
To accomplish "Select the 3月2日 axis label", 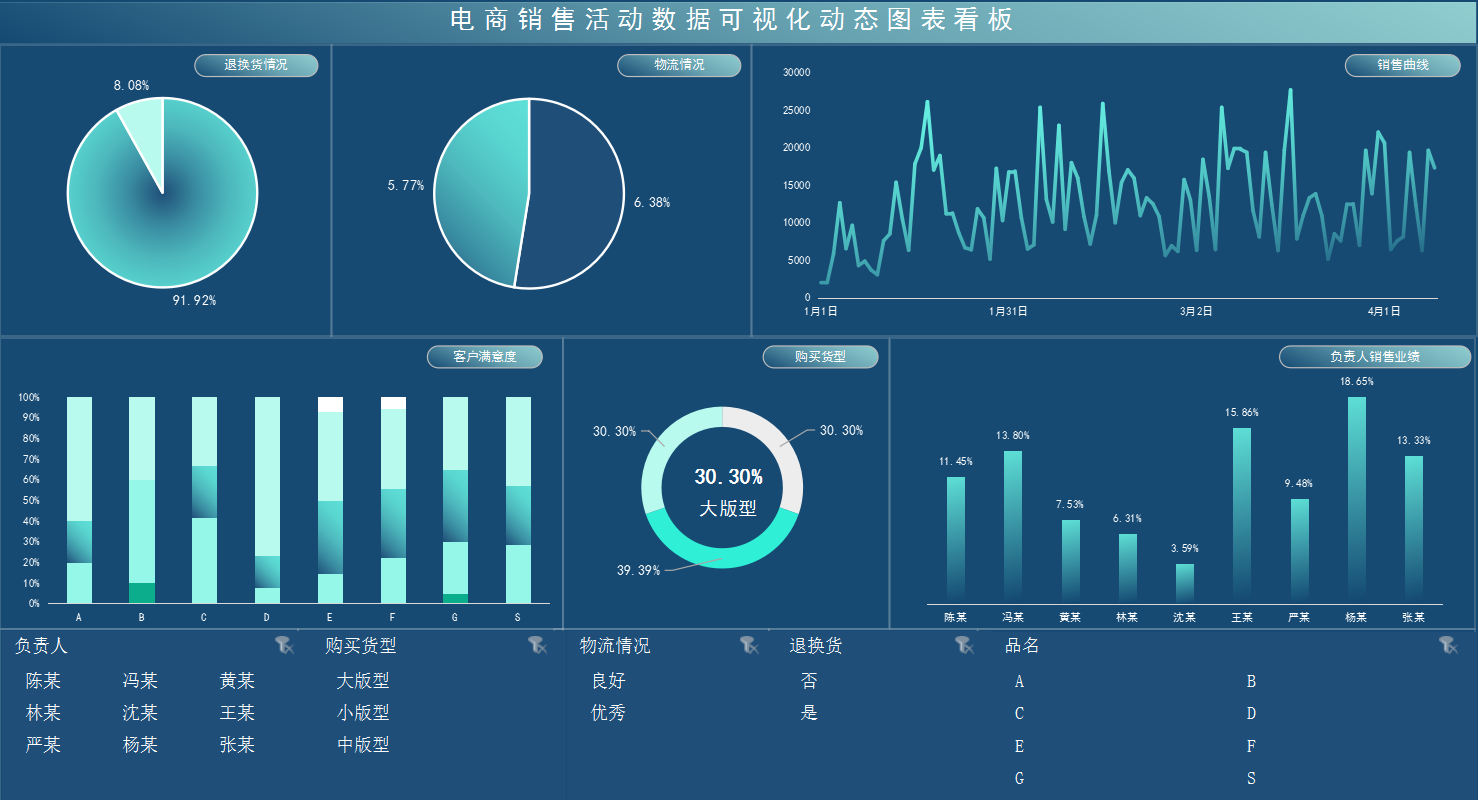I will click(x=1196, y=312).
